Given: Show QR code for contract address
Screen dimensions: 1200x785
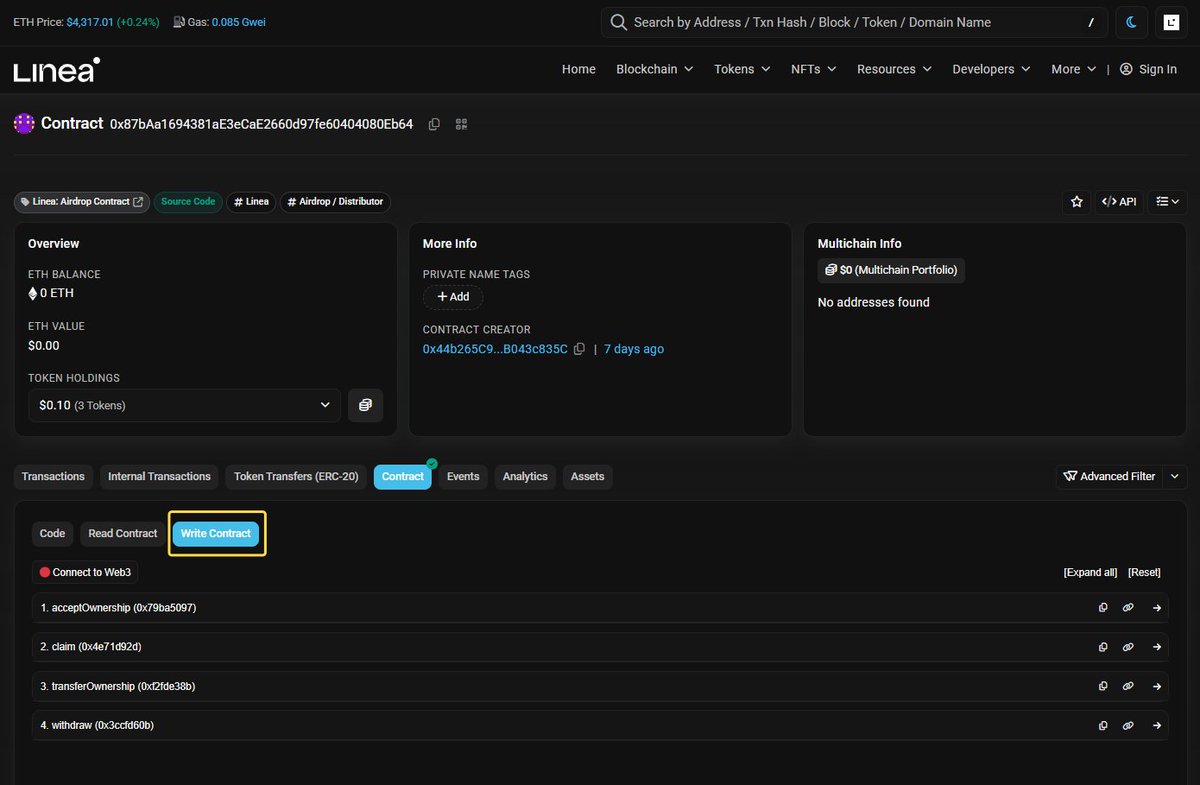Looking at the screenshot, I should tap(461, 124).
